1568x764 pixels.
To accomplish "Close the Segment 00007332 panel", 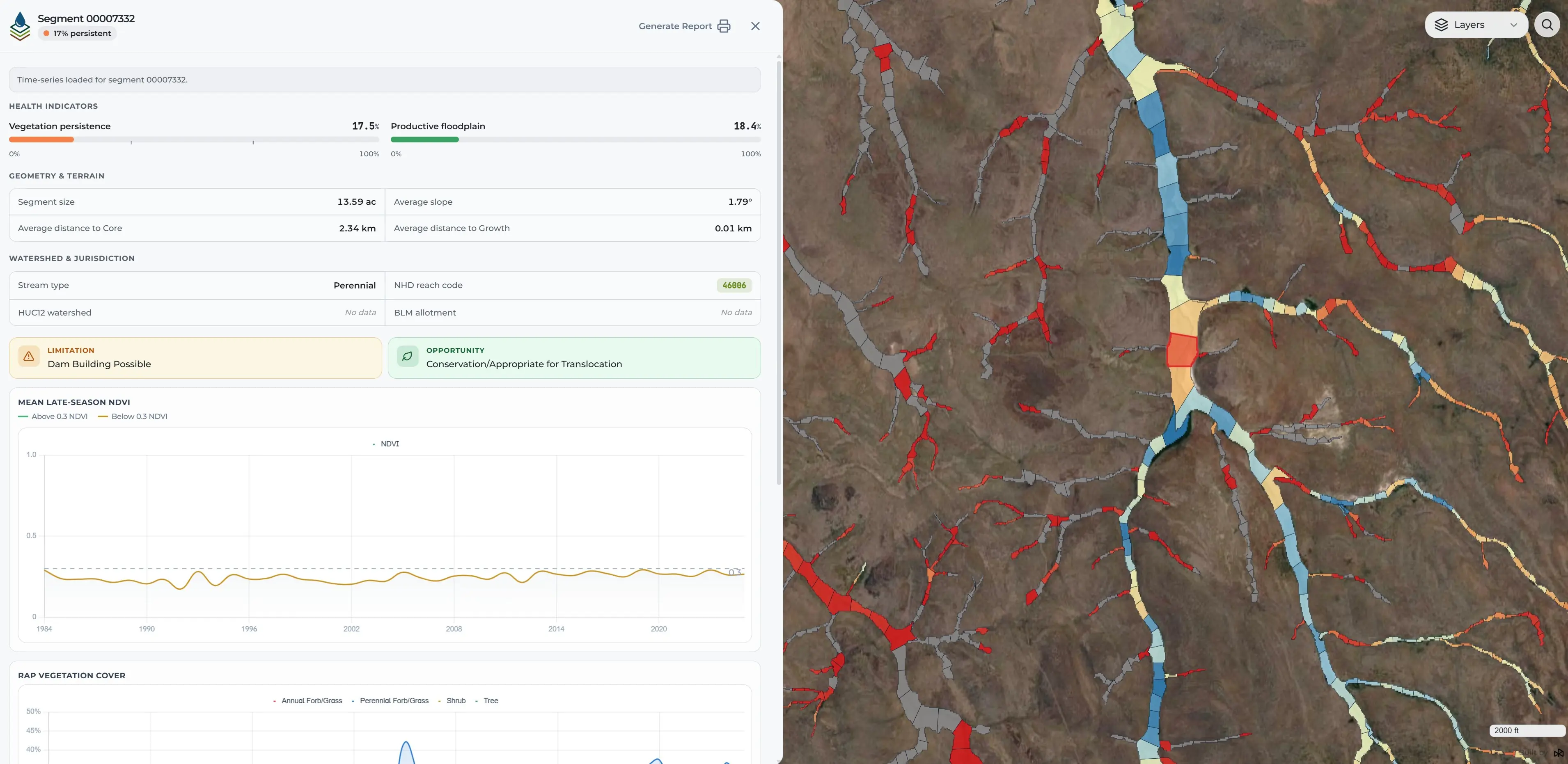I will (755, 26).
